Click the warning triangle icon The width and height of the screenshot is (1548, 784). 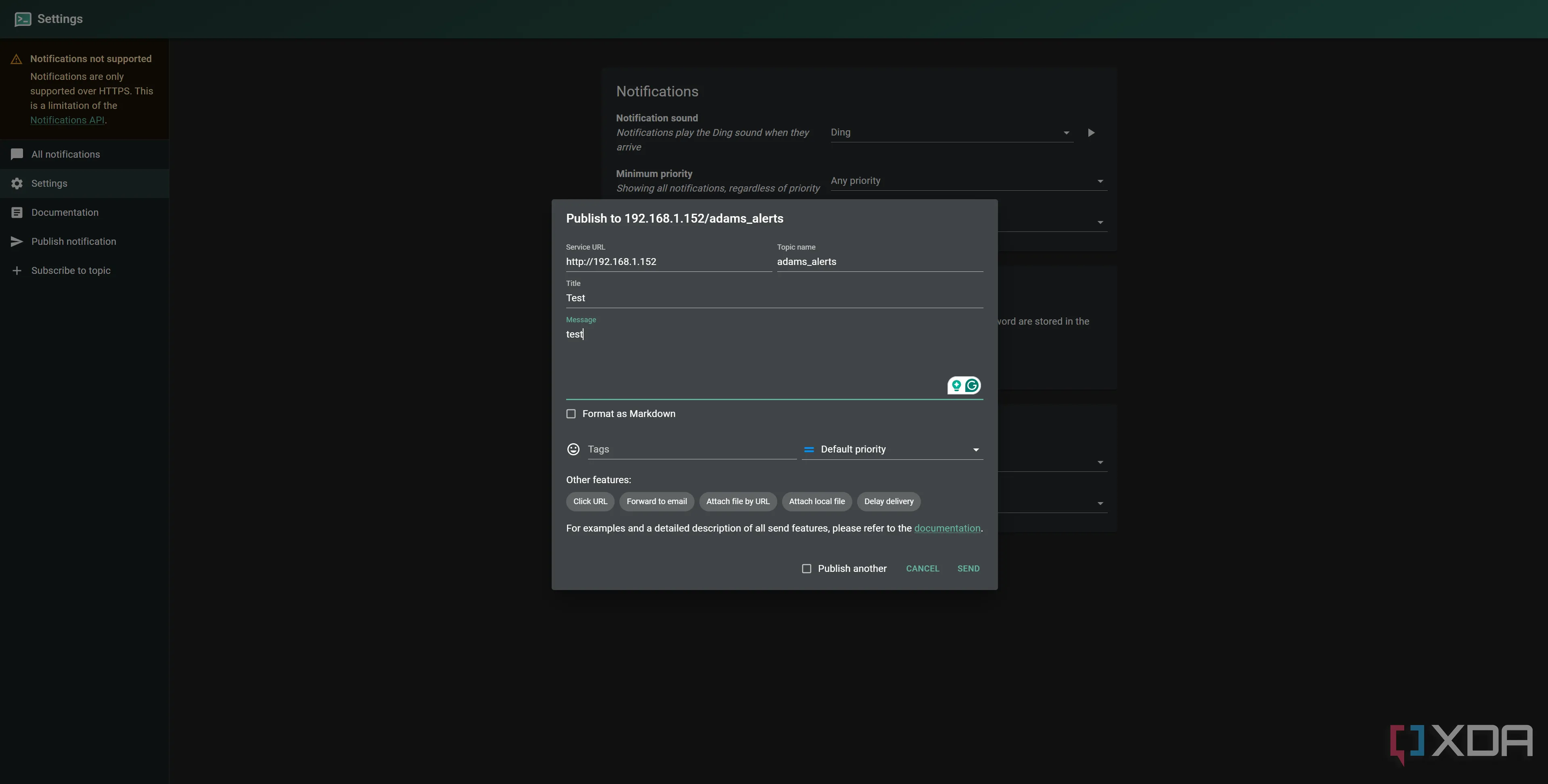(x=16, y=59)
